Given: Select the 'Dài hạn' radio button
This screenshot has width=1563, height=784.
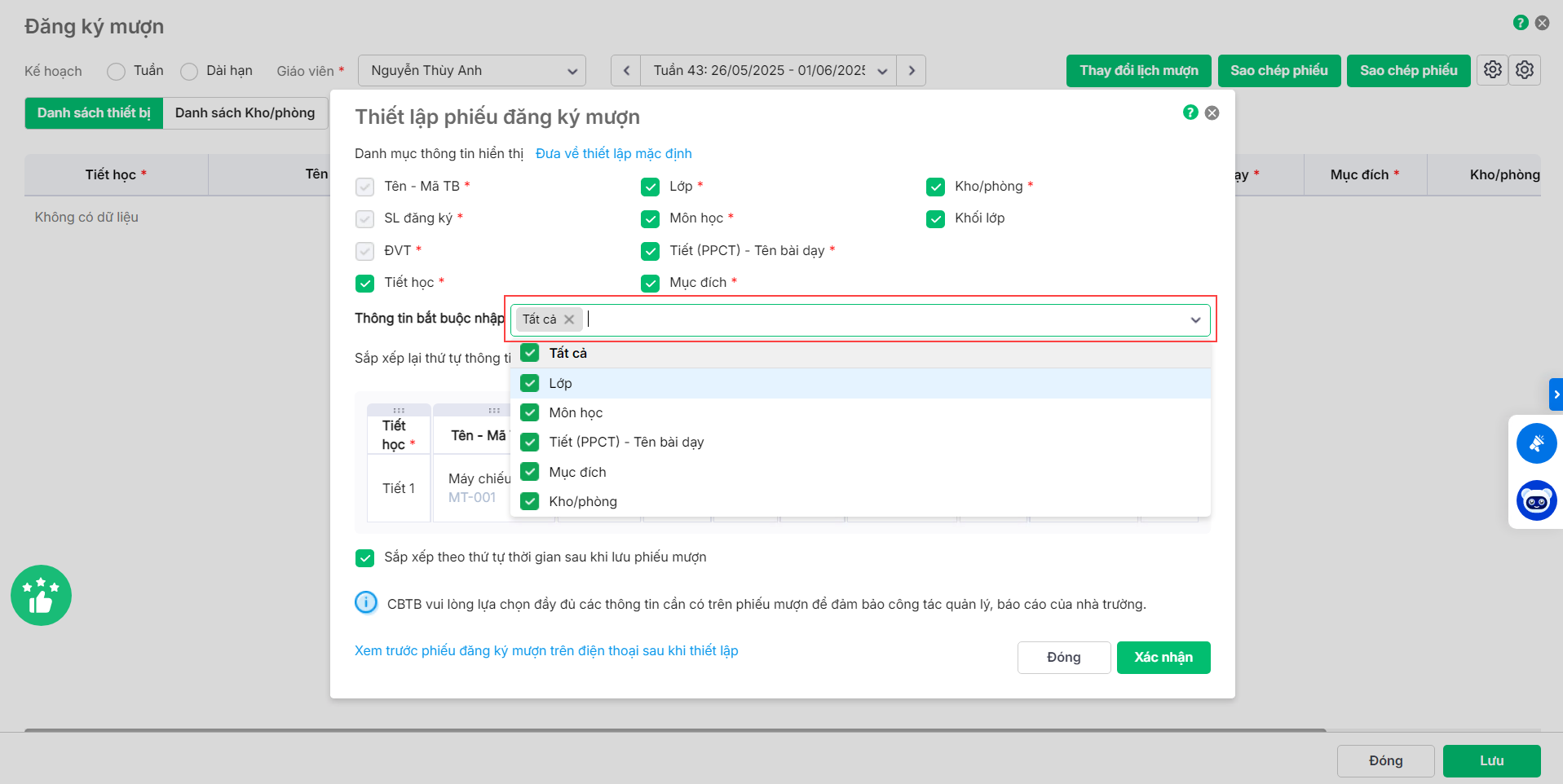Looking at the screenshot, I should pos(189,72).
